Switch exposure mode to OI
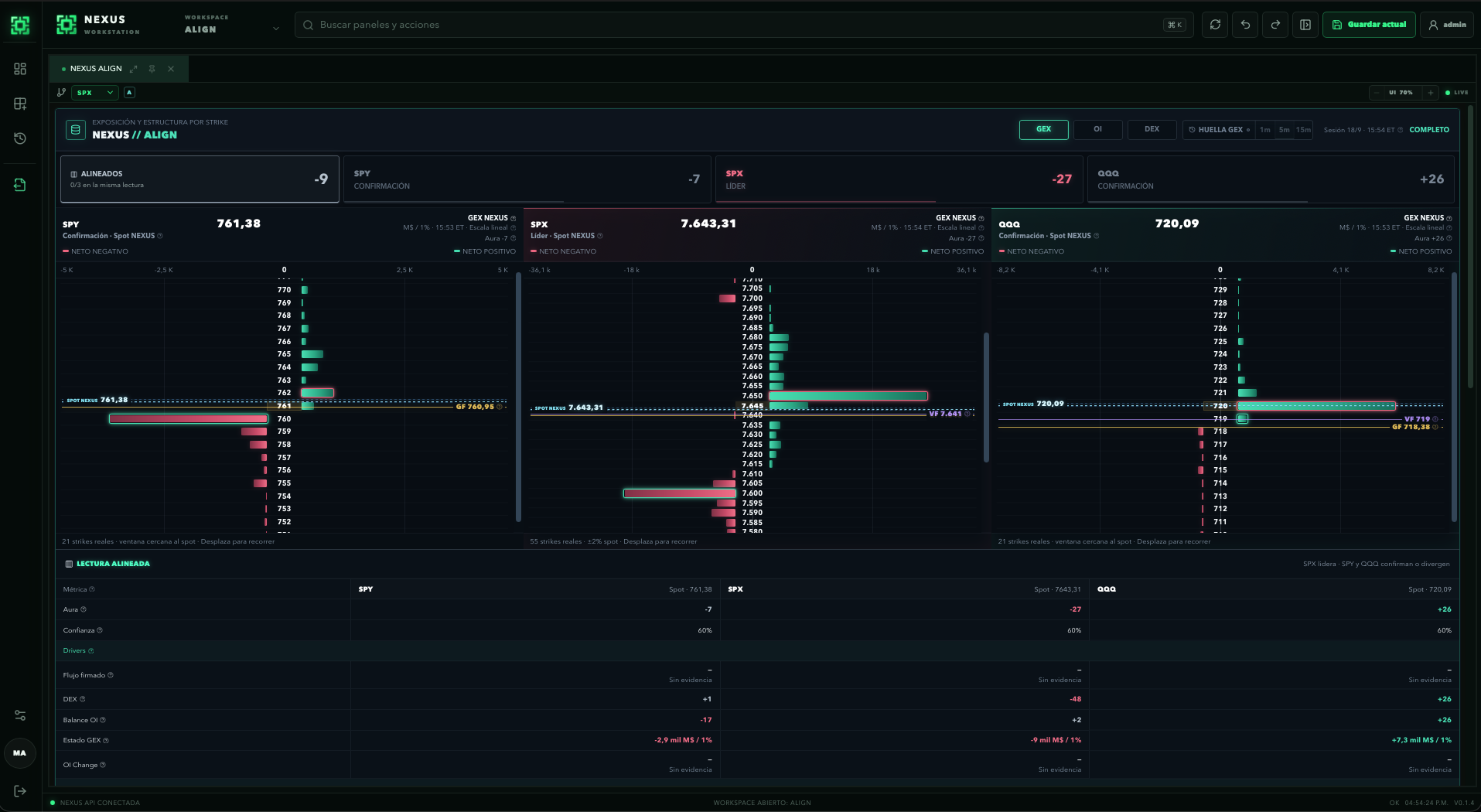The image size is (1481, 812). pos(1097,129)
